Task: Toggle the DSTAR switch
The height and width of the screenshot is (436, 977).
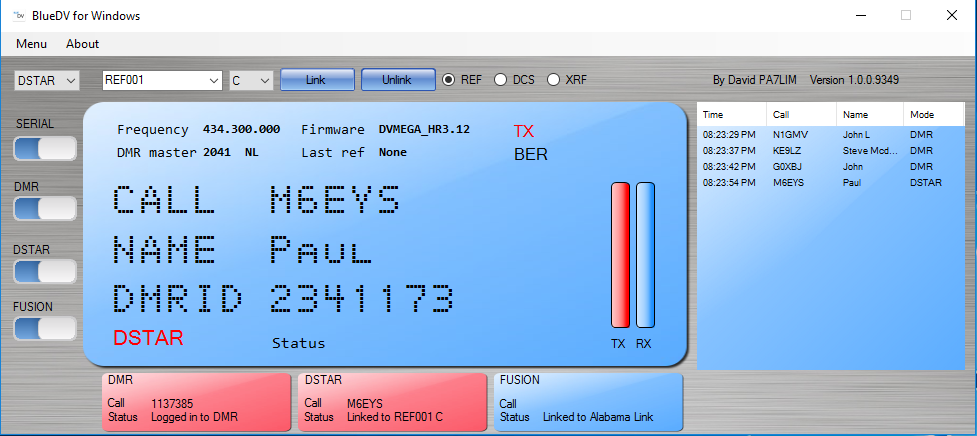Action: (45, 270)
